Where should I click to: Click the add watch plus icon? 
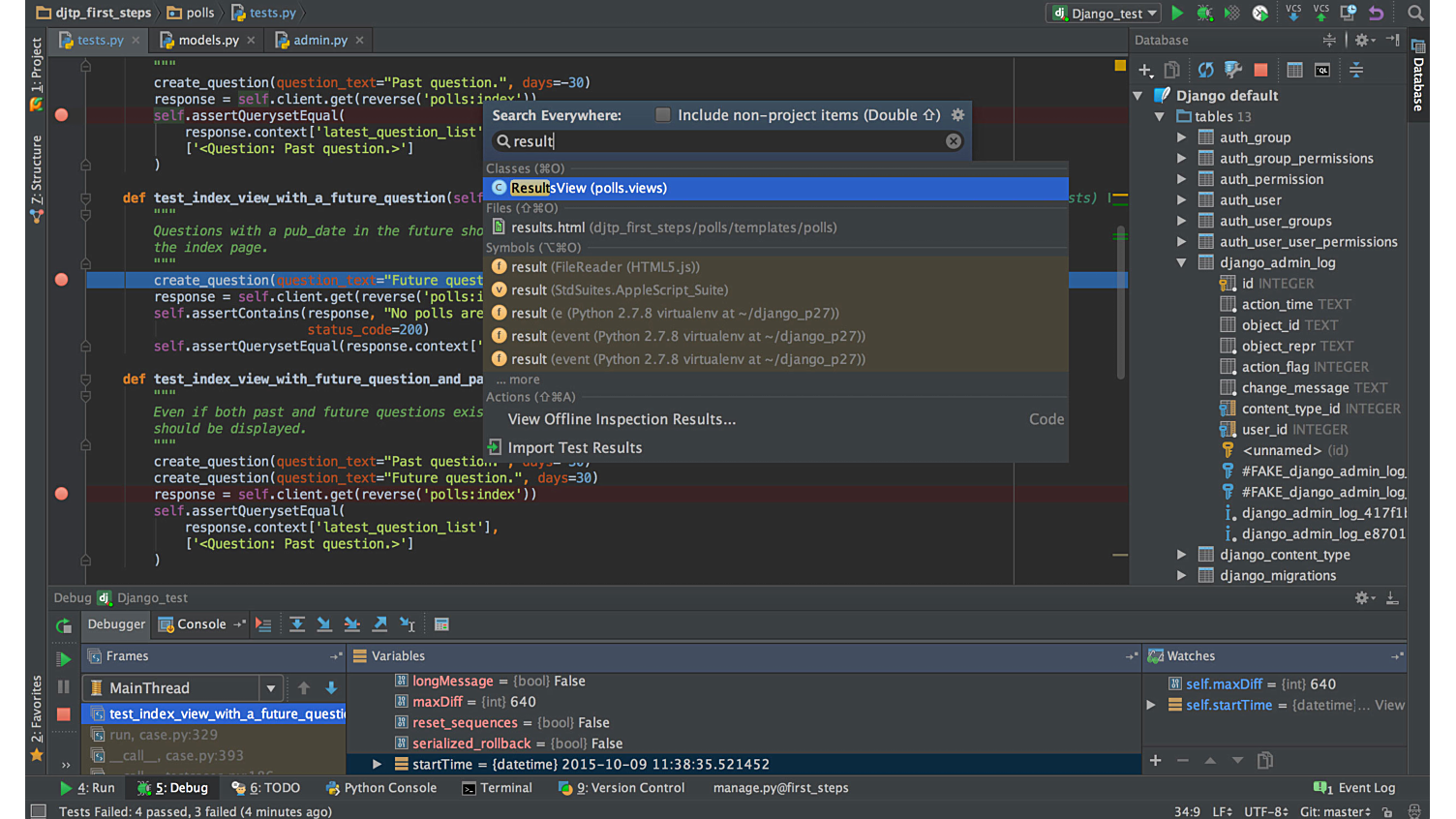tap(1155, 761)
